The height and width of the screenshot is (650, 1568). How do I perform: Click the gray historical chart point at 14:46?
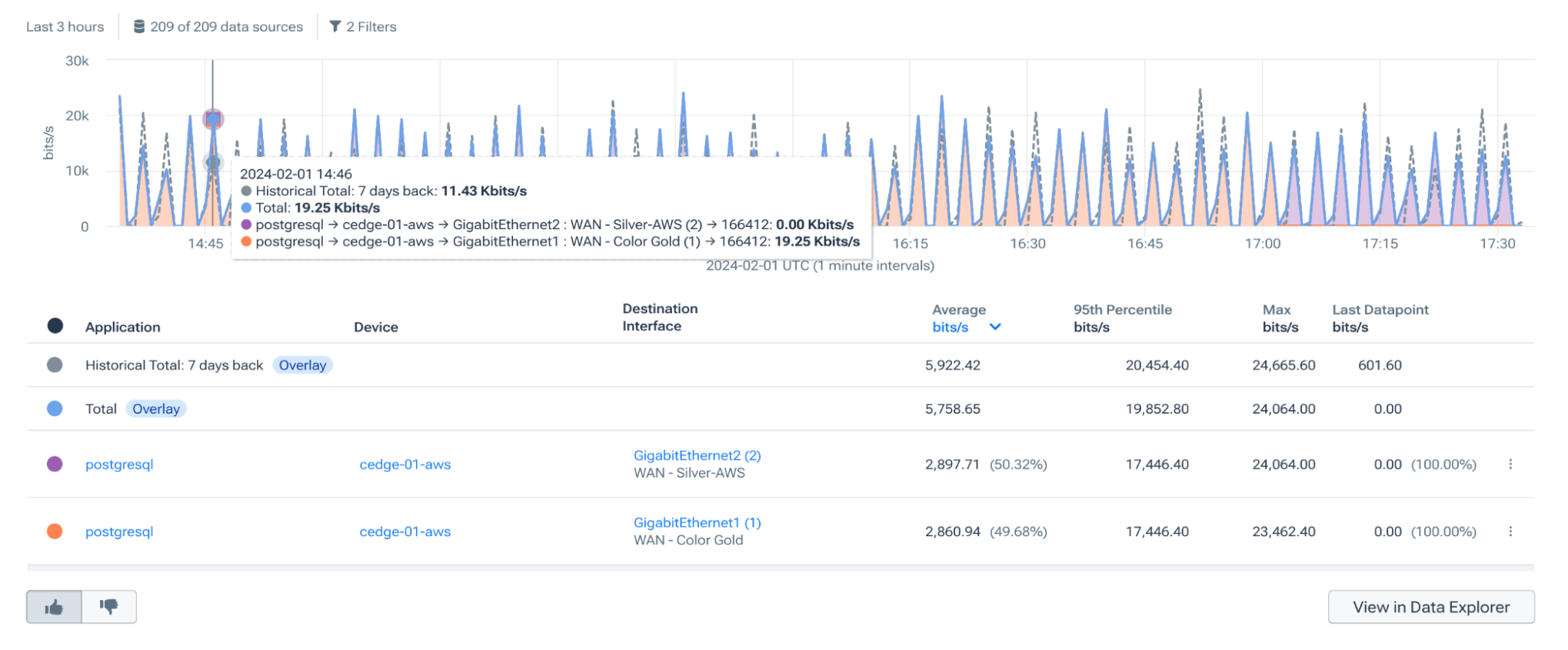[213, 162]
